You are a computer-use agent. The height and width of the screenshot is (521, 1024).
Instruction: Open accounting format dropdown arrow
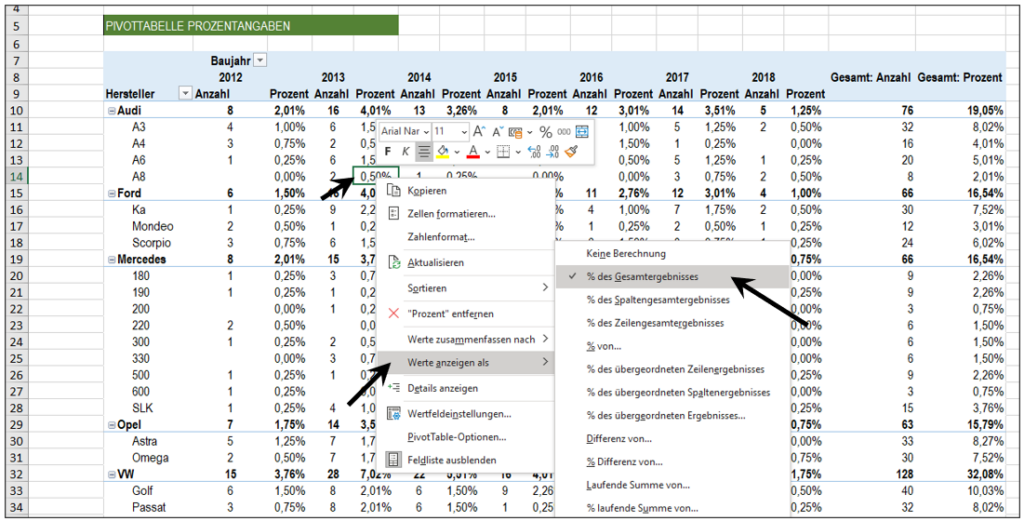point(529,132)
